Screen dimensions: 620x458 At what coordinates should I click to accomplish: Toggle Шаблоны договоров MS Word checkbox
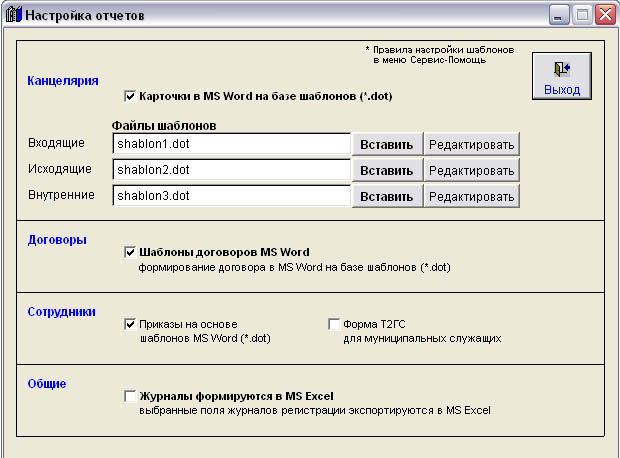(130, 252)
